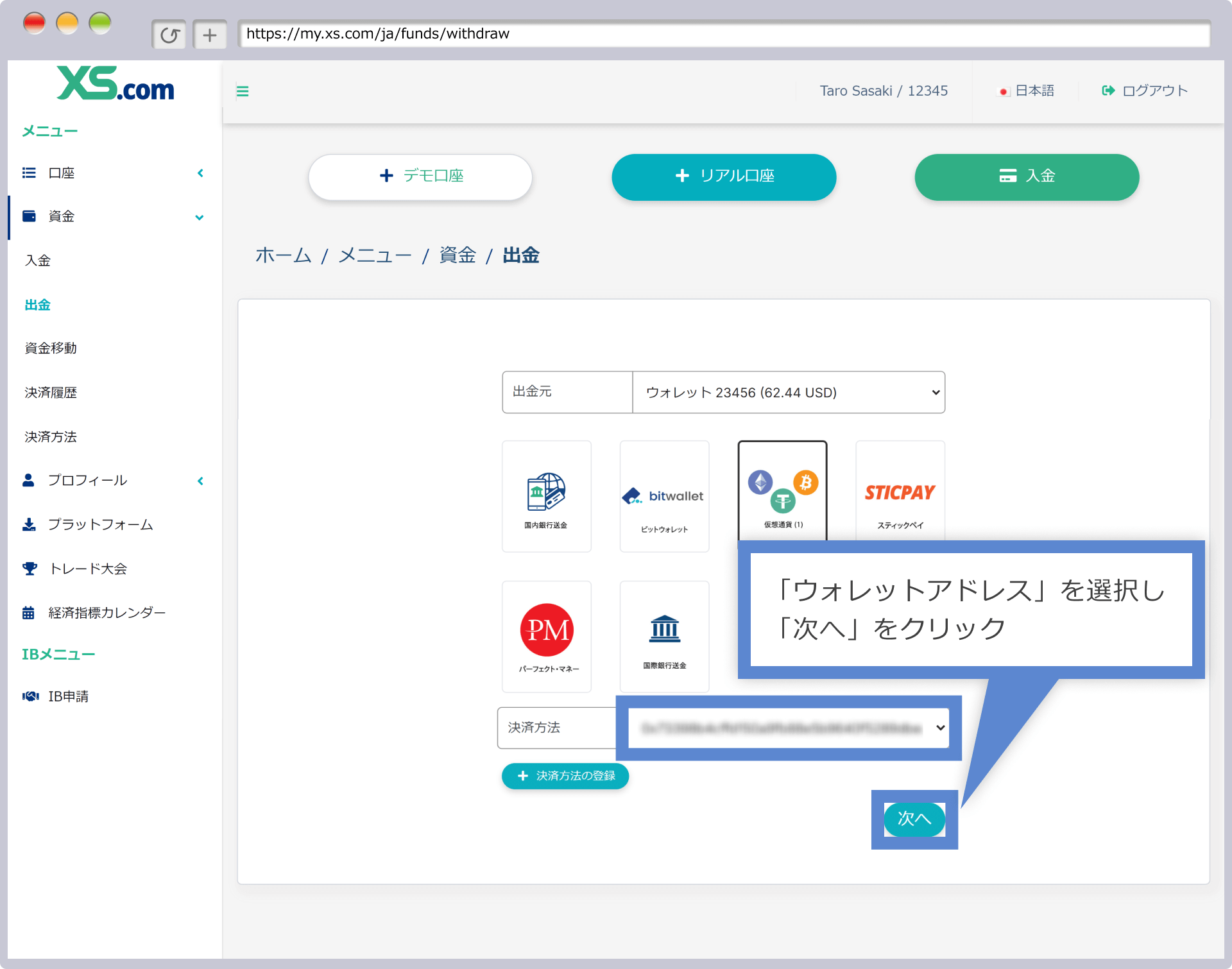
Task: Expand the プロフィール sidebar chevron
Action: click(200, 481)
